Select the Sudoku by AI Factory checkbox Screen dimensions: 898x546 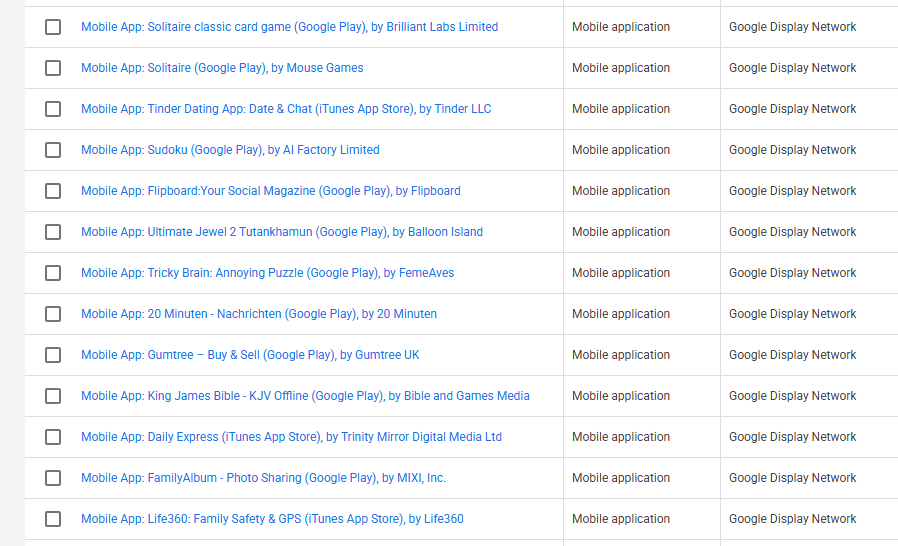(x=53, y=150)
